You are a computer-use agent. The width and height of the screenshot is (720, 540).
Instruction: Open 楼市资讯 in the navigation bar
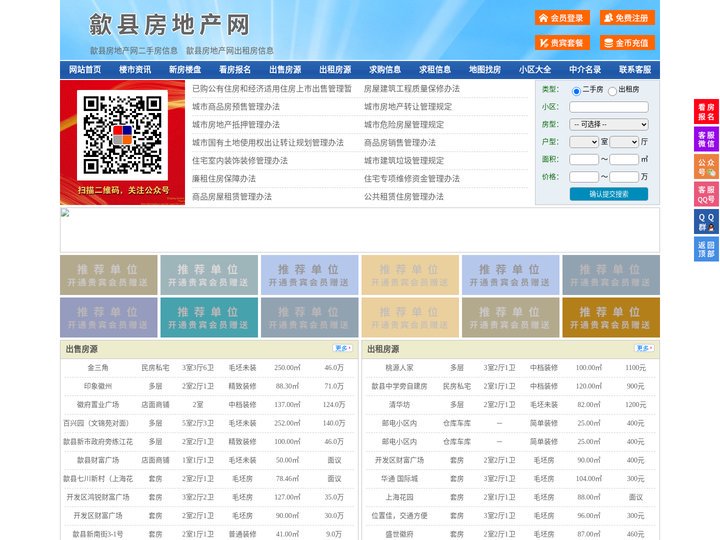point(135,70)
